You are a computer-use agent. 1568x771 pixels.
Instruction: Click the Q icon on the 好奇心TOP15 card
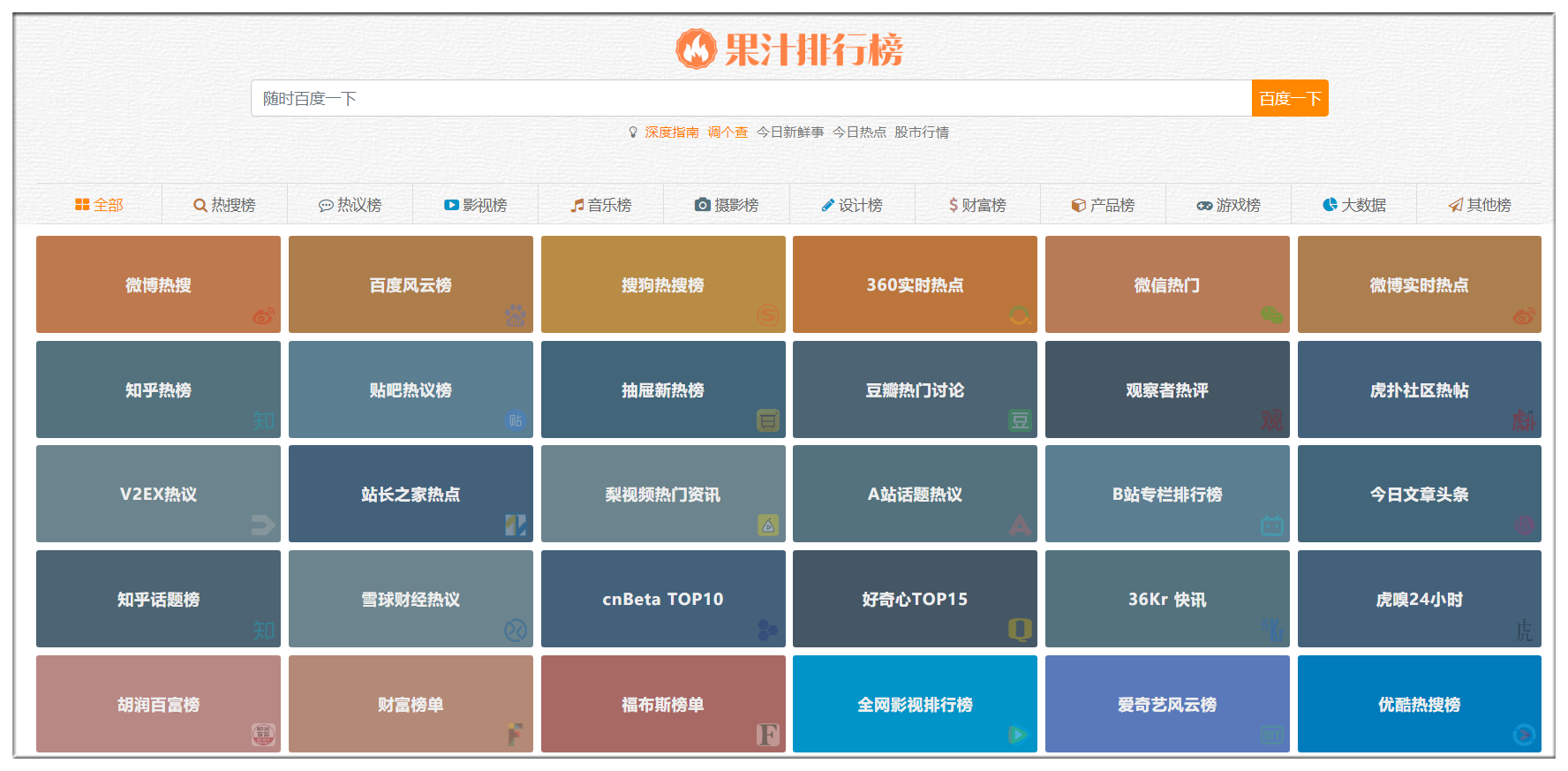pos(1020,630)
